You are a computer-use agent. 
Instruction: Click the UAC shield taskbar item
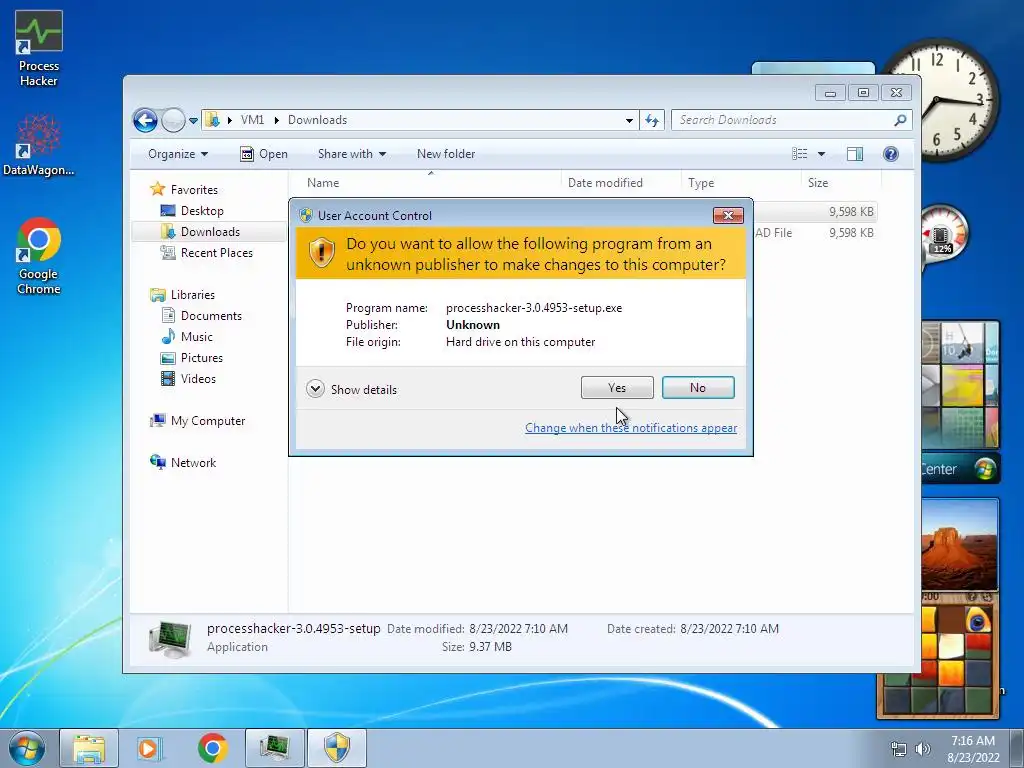[336, 748]
